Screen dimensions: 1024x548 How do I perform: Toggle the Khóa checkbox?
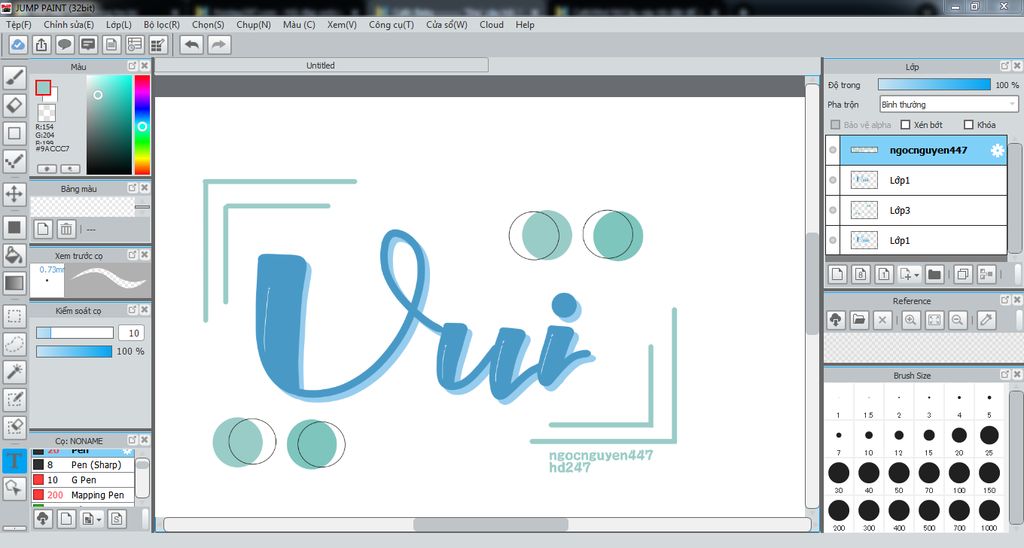click(x=968, y=125)
